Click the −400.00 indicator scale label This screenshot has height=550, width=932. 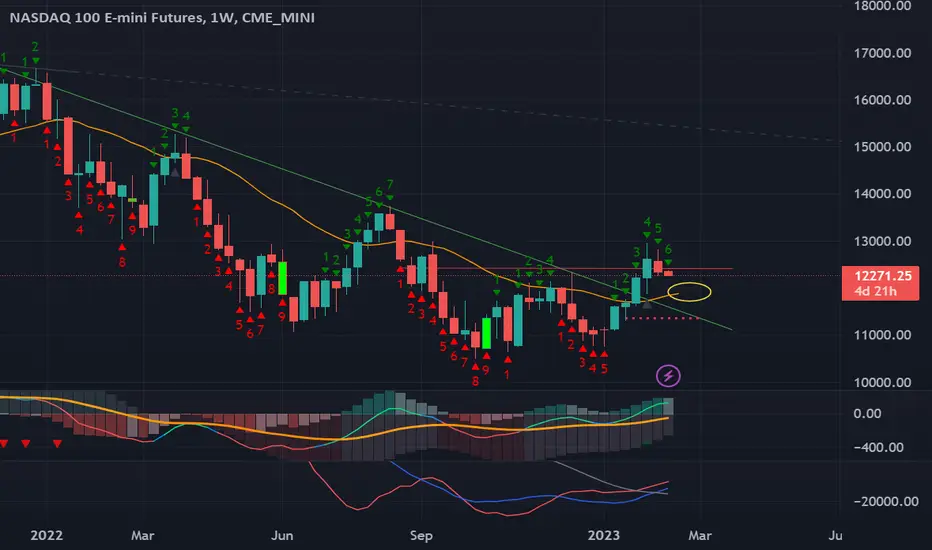click(x=879, y=447)
